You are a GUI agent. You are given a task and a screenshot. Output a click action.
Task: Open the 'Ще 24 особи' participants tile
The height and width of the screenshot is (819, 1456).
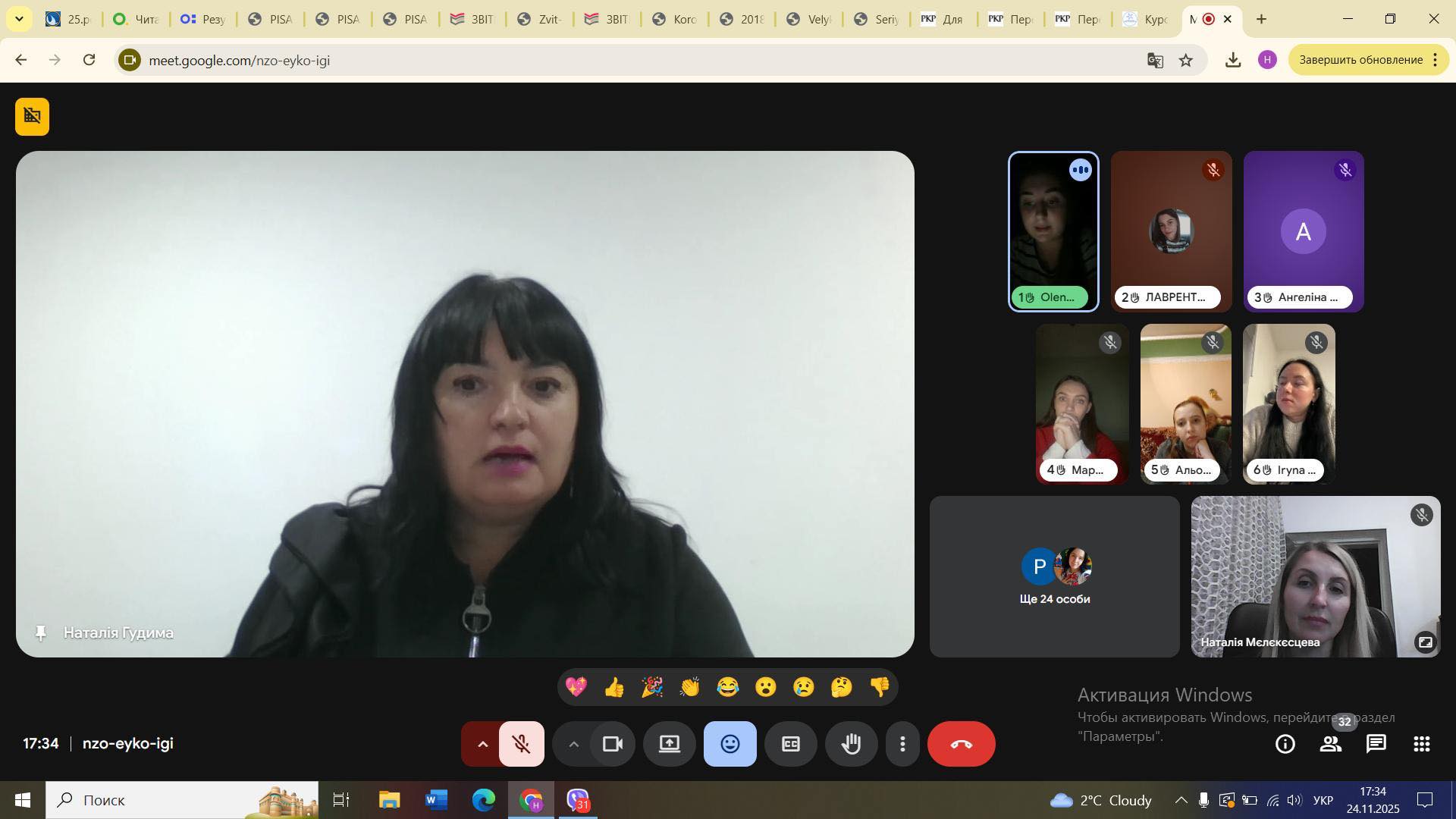pyautogui.click(x=1054, y=576)
